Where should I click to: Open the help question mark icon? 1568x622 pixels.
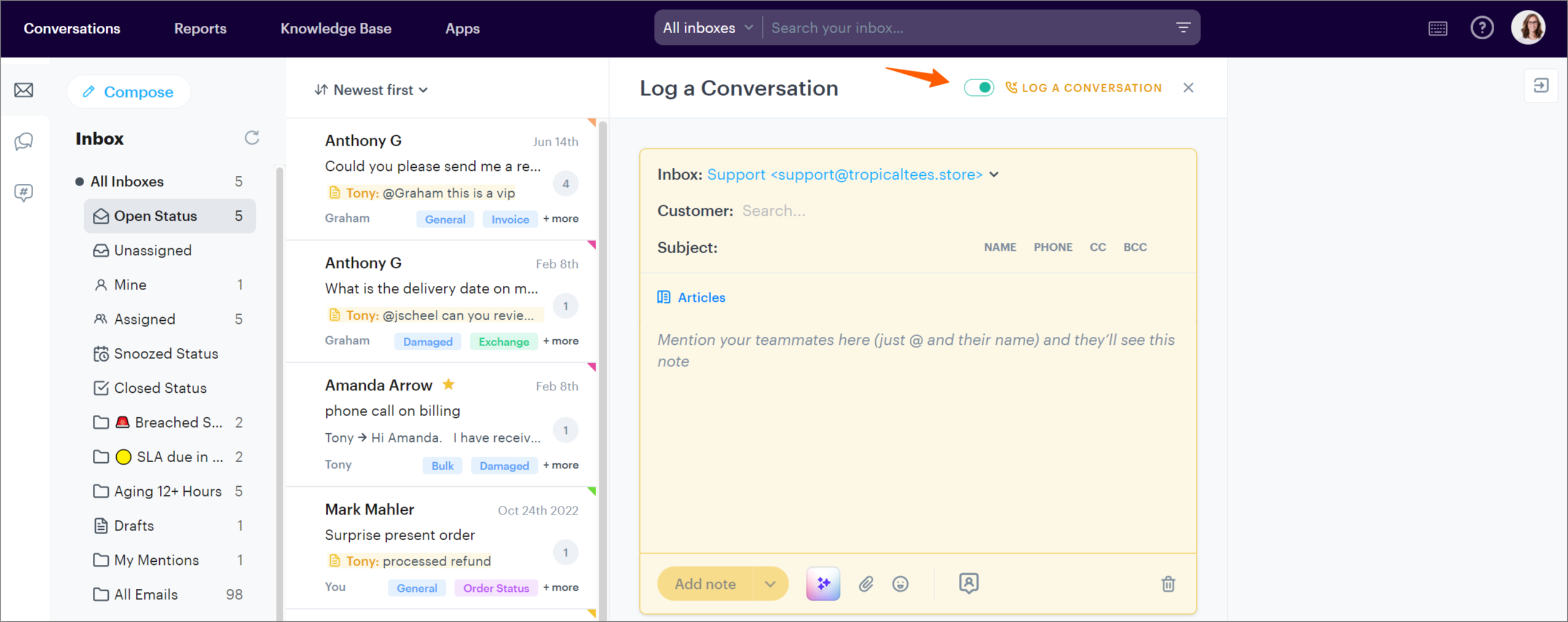point(1481,28)
